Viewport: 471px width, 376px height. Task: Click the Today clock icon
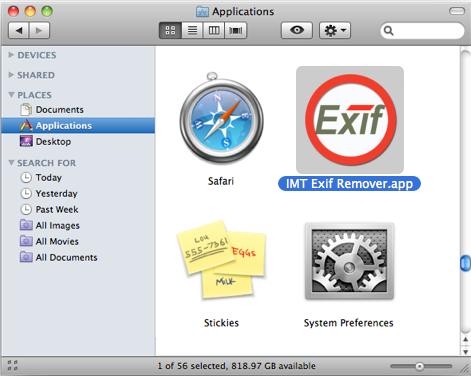pos(26,177)
